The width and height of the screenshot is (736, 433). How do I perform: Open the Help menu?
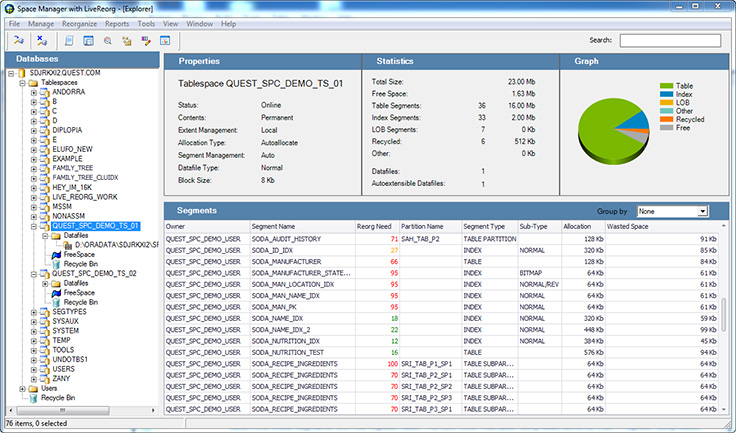click(229, 24)
